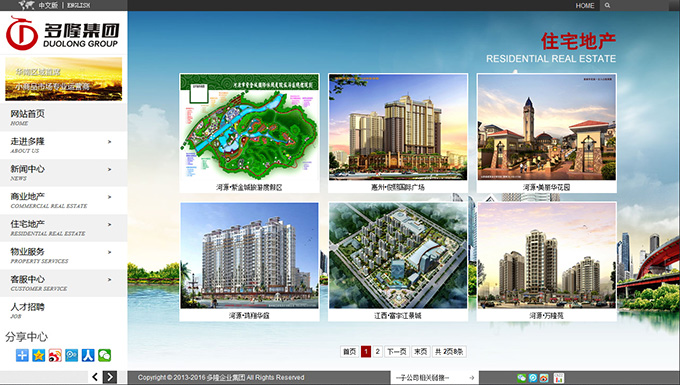Open the 网站首页 Home menu item

[x=63, y=117]
